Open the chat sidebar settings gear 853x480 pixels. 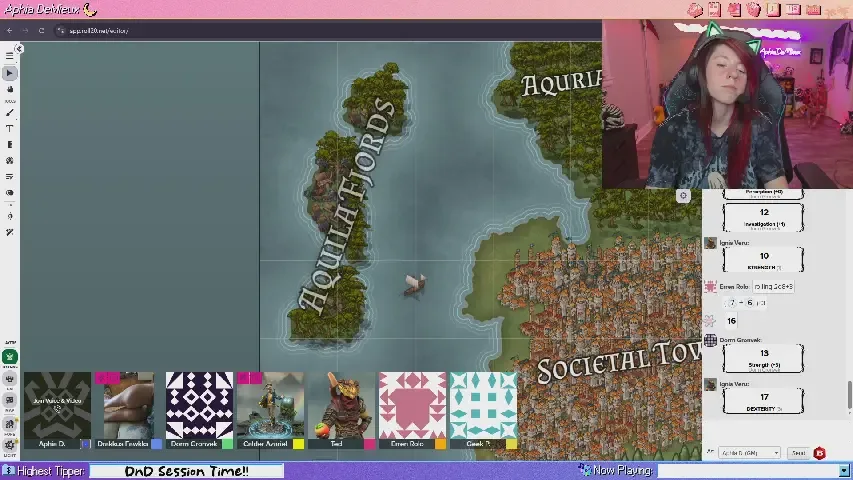click(683, 196)
